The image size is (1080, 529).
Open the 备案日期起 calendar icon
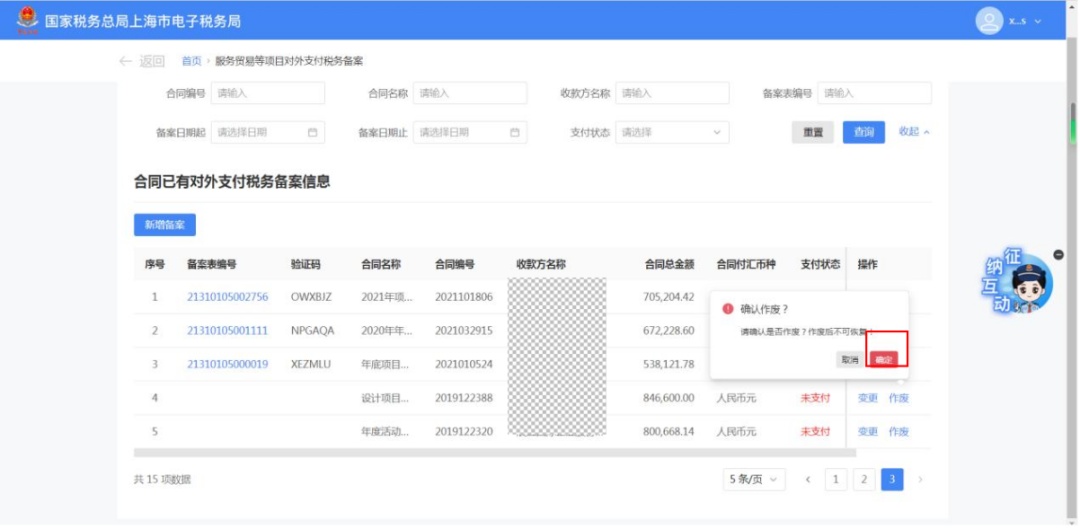[x=312, y=132]
